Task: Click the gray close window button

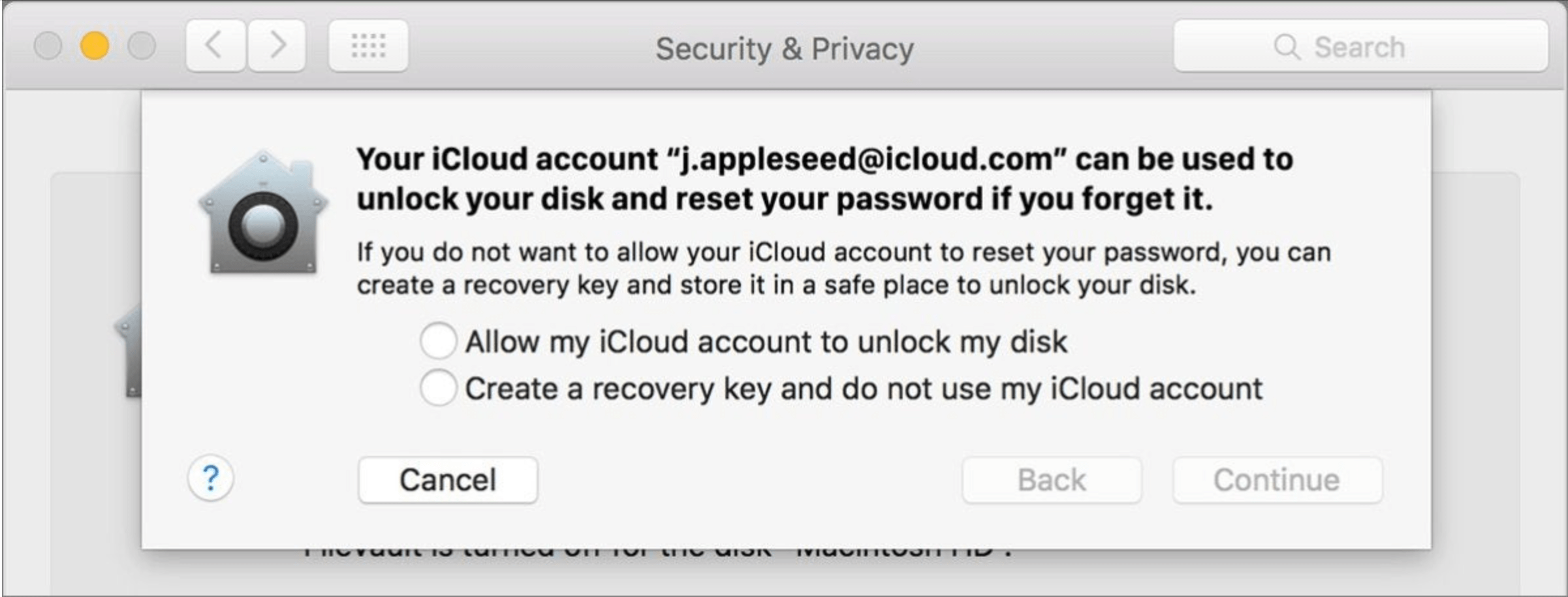Action: [x=48, y=46]
